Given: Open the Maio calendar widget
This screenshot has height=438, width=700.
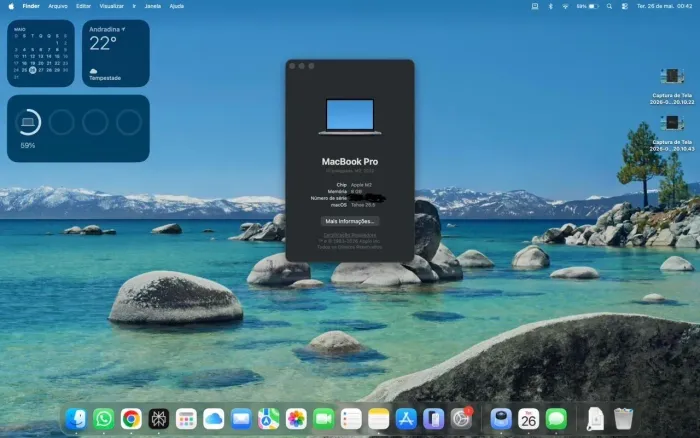Looking at the screenshot, I should 41,53.
